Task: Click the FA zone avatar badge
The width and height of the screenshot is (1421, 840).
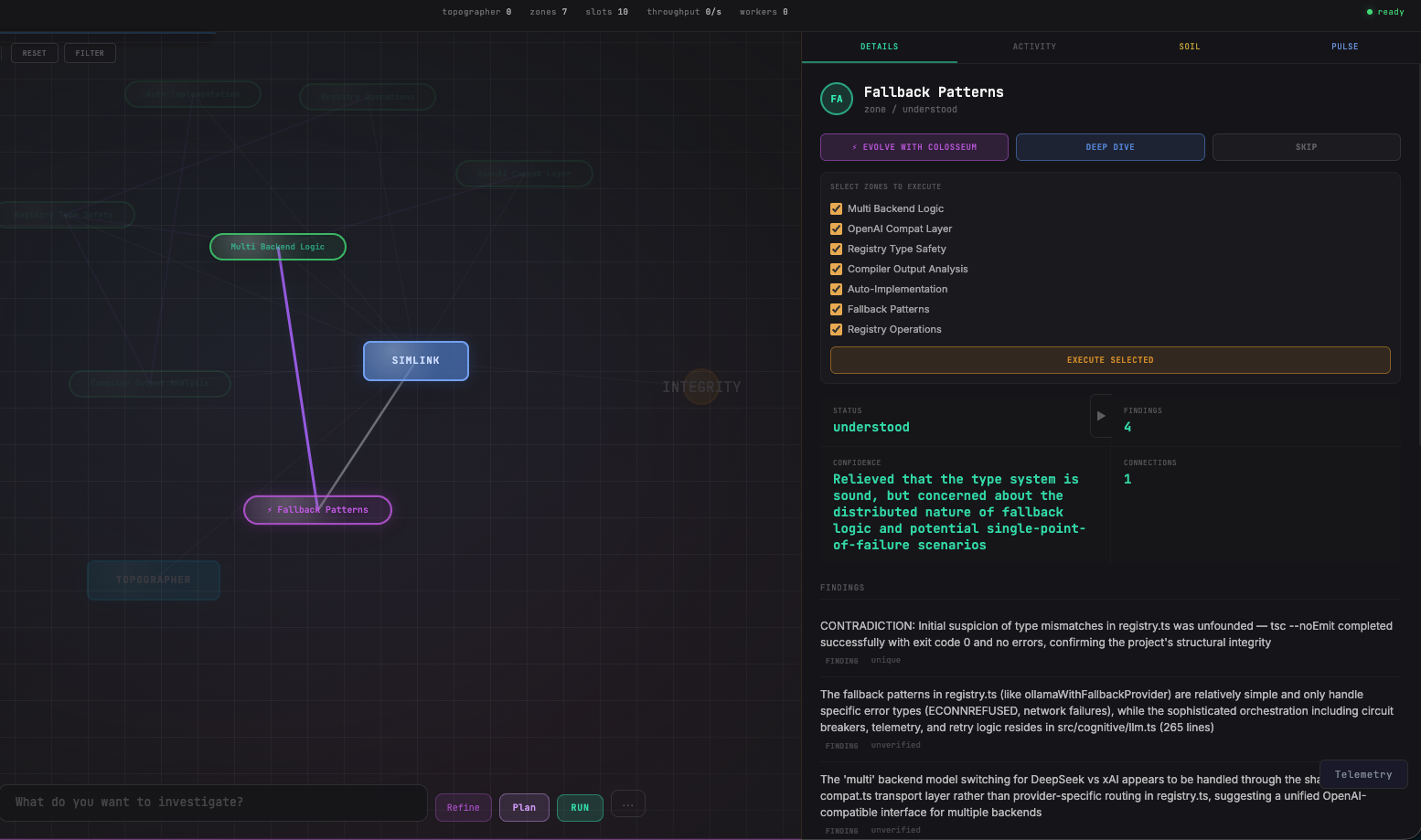Action: pos(836,98)
